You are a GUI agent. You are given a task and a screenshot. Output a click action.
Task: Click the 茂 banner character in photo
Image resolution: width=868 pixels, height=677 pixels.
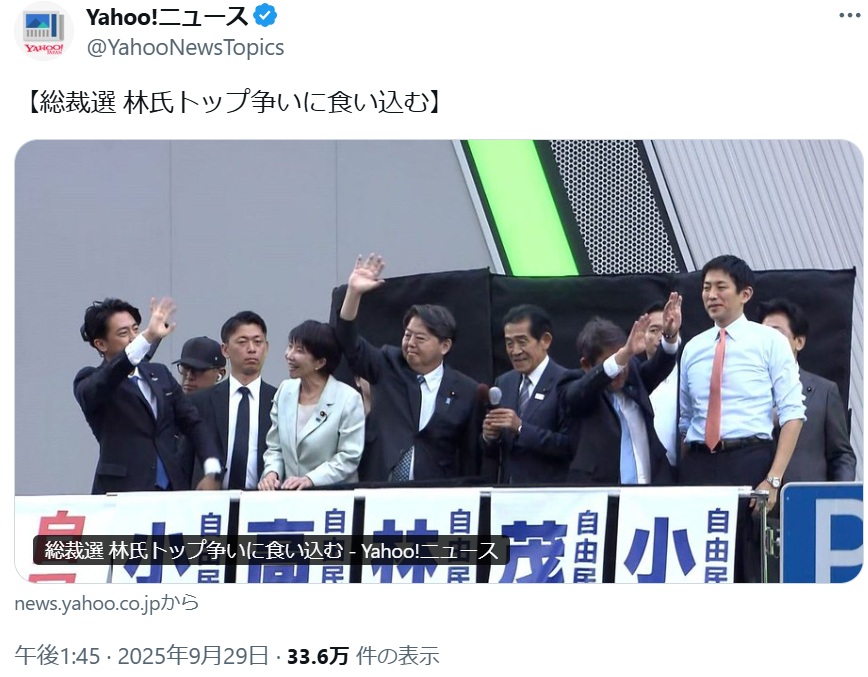pyautogui.click(x=533, y=551)
